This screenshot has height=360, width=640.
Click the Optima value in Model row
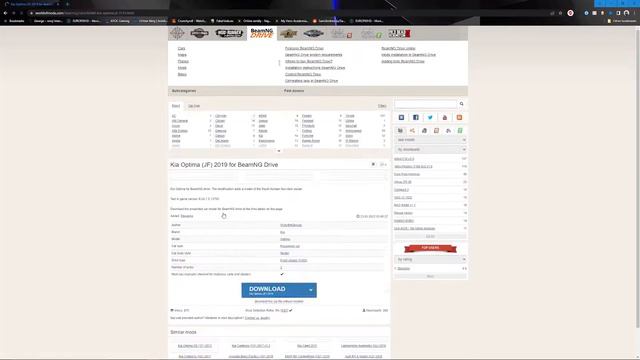coord(285,239)
